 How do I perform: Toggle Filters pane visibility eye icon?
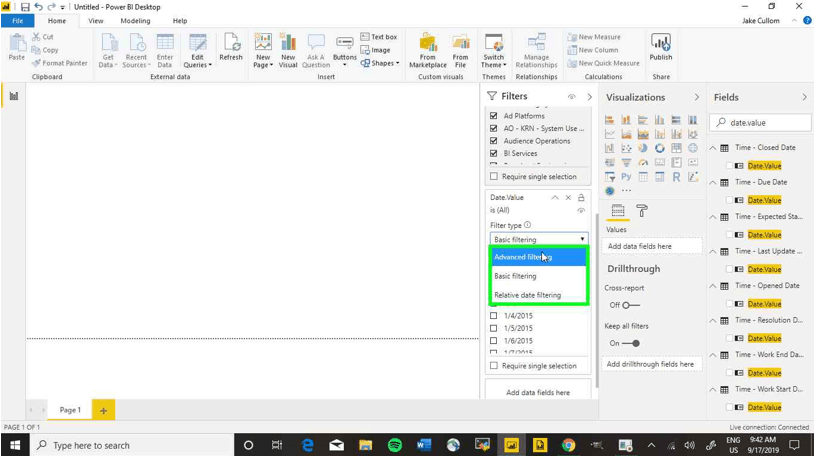pos(572,97)
